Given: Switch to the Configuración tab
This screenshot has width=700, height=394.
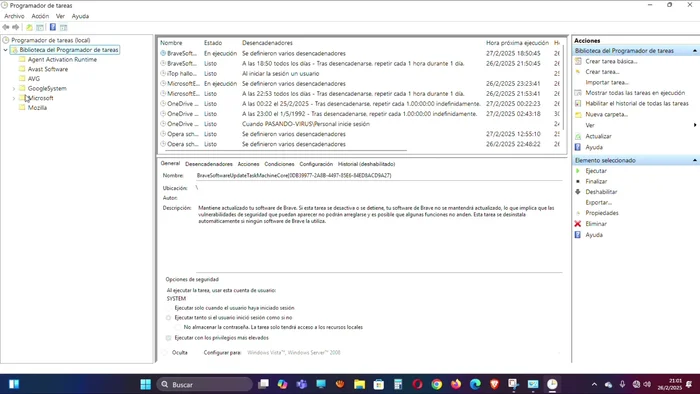Looking at the screenshot, I should [316, 164].
